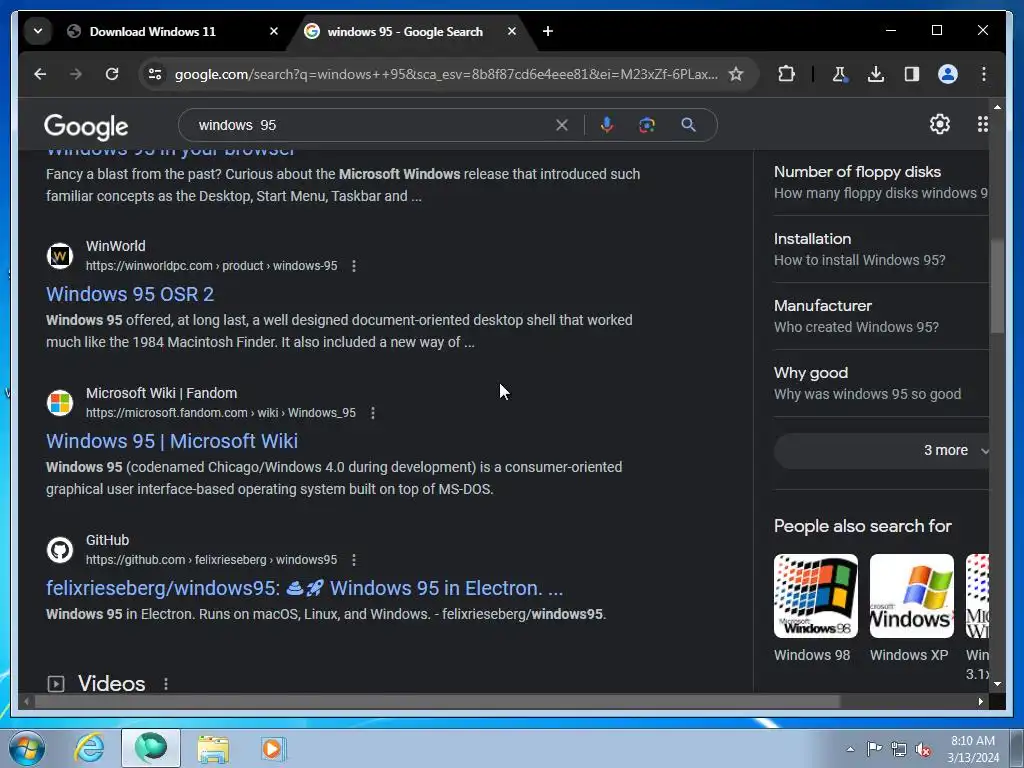The height and width of the screenshot is (768, 1024).
Task: Click the forward navigation arrow
Action: click(x=76, y=74)
